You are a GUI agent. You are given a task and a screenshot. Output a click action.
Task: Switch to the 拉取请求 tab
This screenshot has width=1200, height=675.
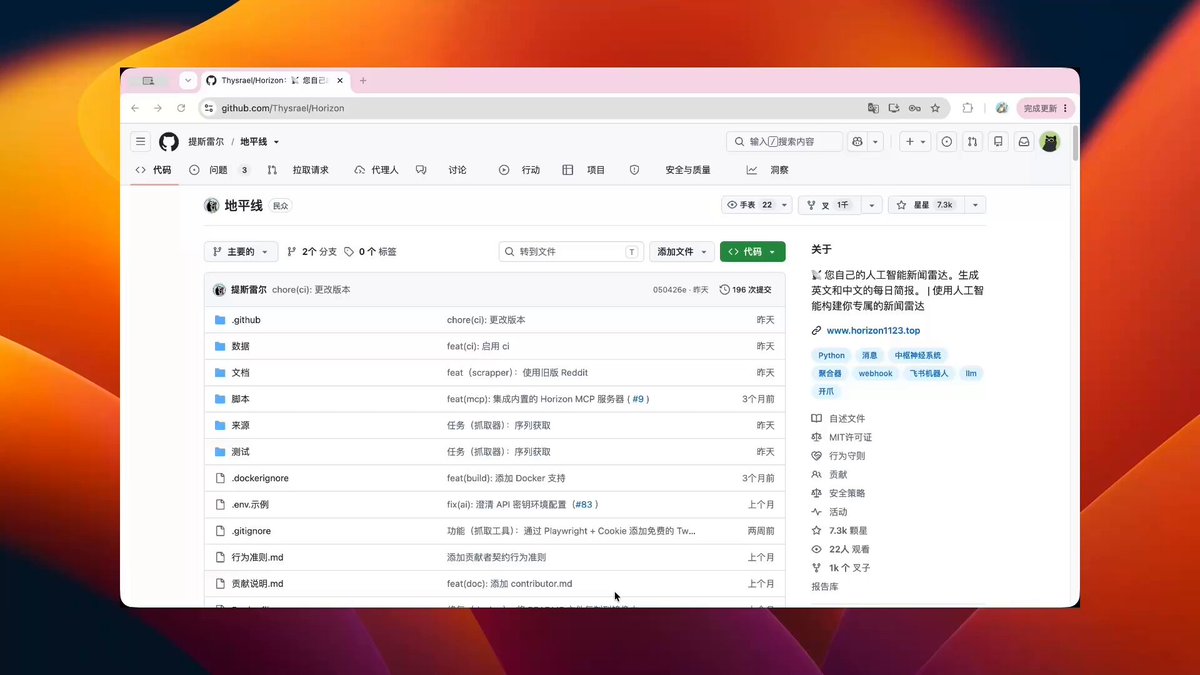pos(299,170)
